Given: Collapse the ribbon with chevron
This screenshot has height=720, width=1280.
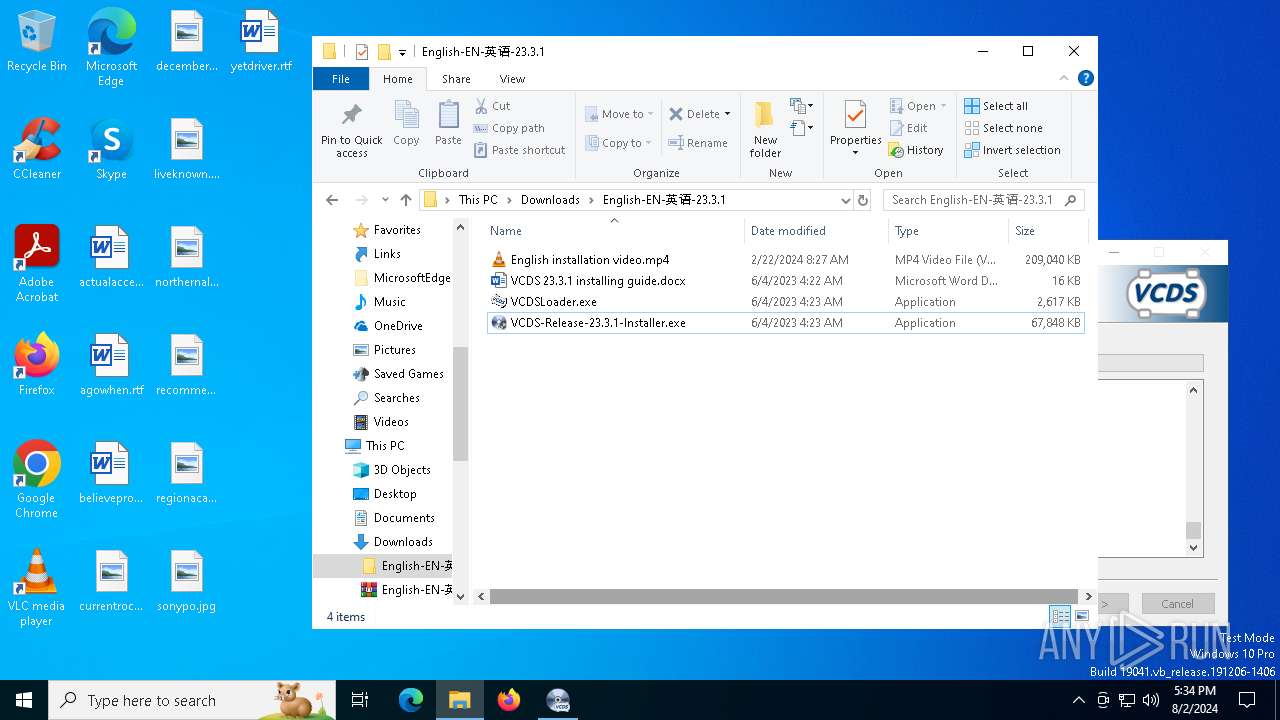Looking at the screenshot, I should coord(1064,78).
